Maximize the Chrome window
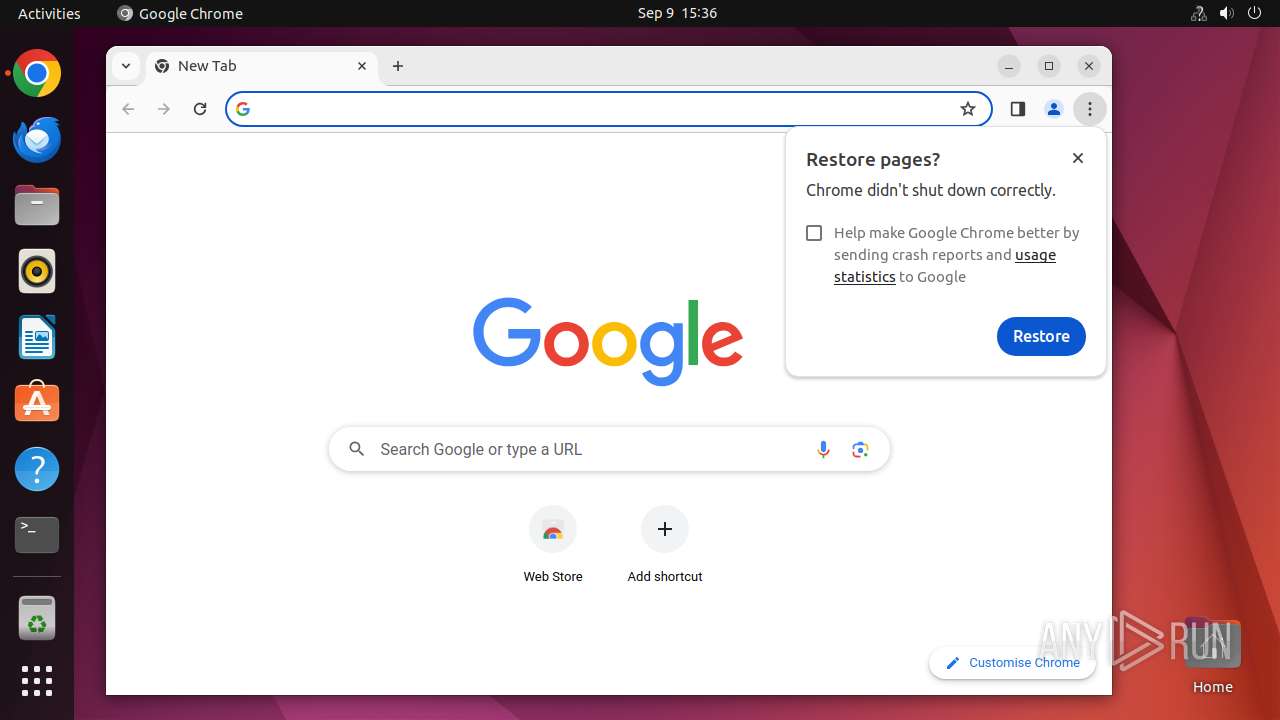 [1049, 66]
